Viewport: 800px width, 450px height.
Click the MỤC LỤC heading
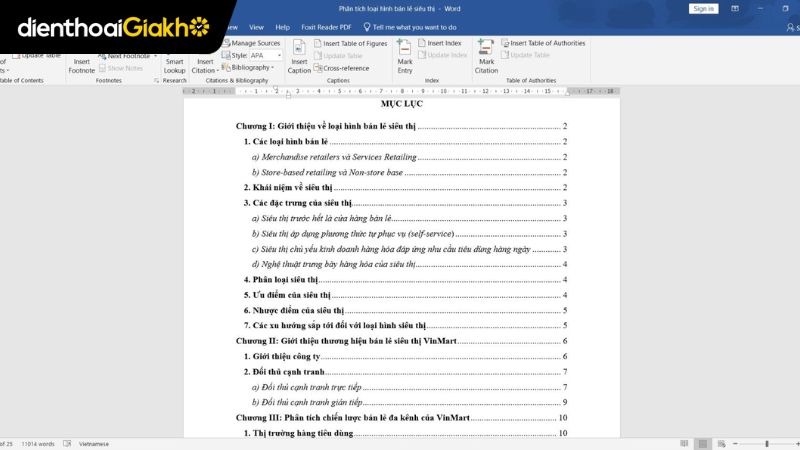pyautogui.click(x=402, y=104)
